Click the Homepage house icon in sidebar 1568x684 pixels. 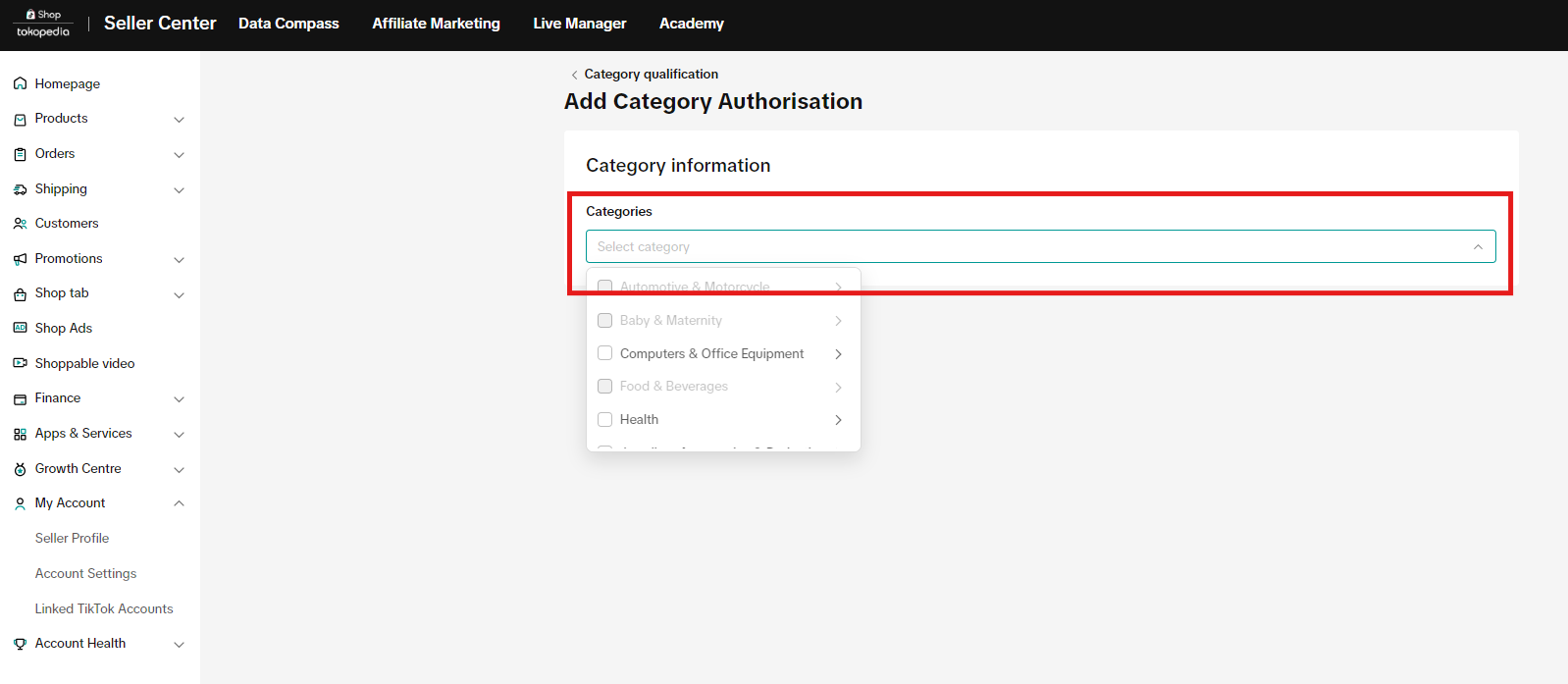pyautogui.click(x=20, y=84)
